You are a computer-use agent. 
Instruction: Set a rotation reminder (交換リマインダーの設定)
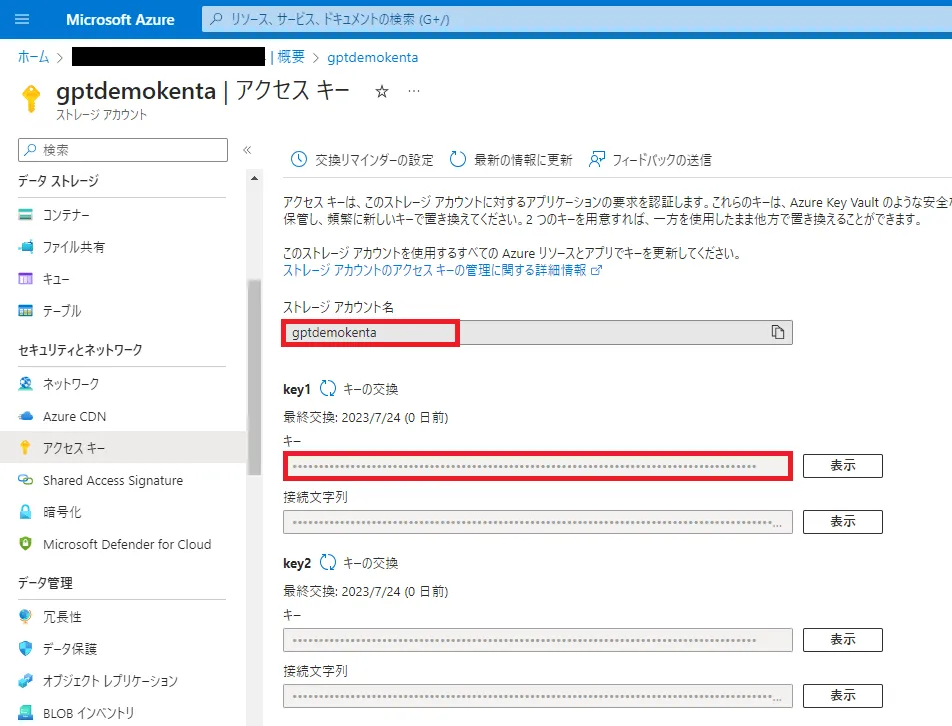click(362, 160)
